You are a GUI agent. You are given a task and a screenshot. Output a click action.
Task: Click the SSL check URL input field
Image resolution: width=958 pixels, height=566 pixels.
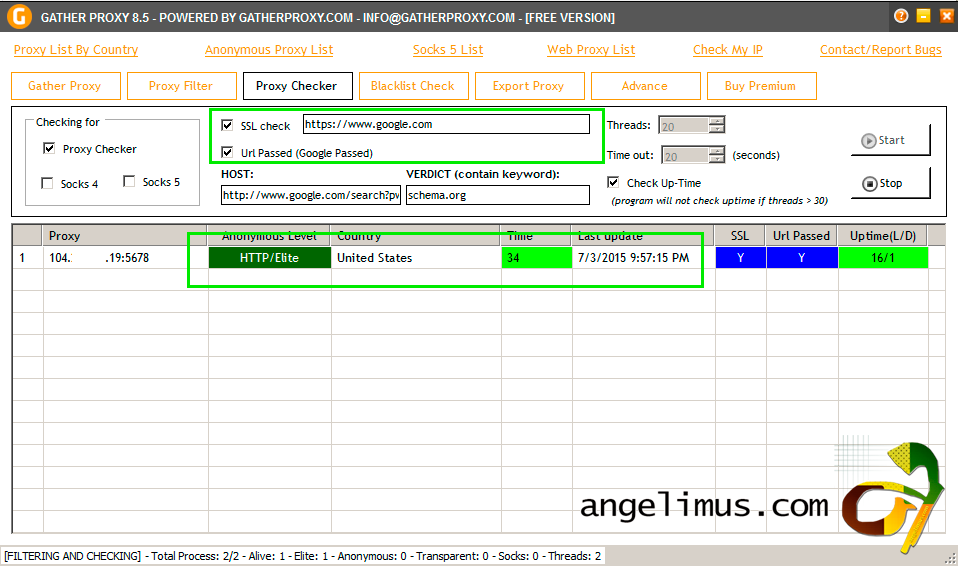tap(446, 124)
